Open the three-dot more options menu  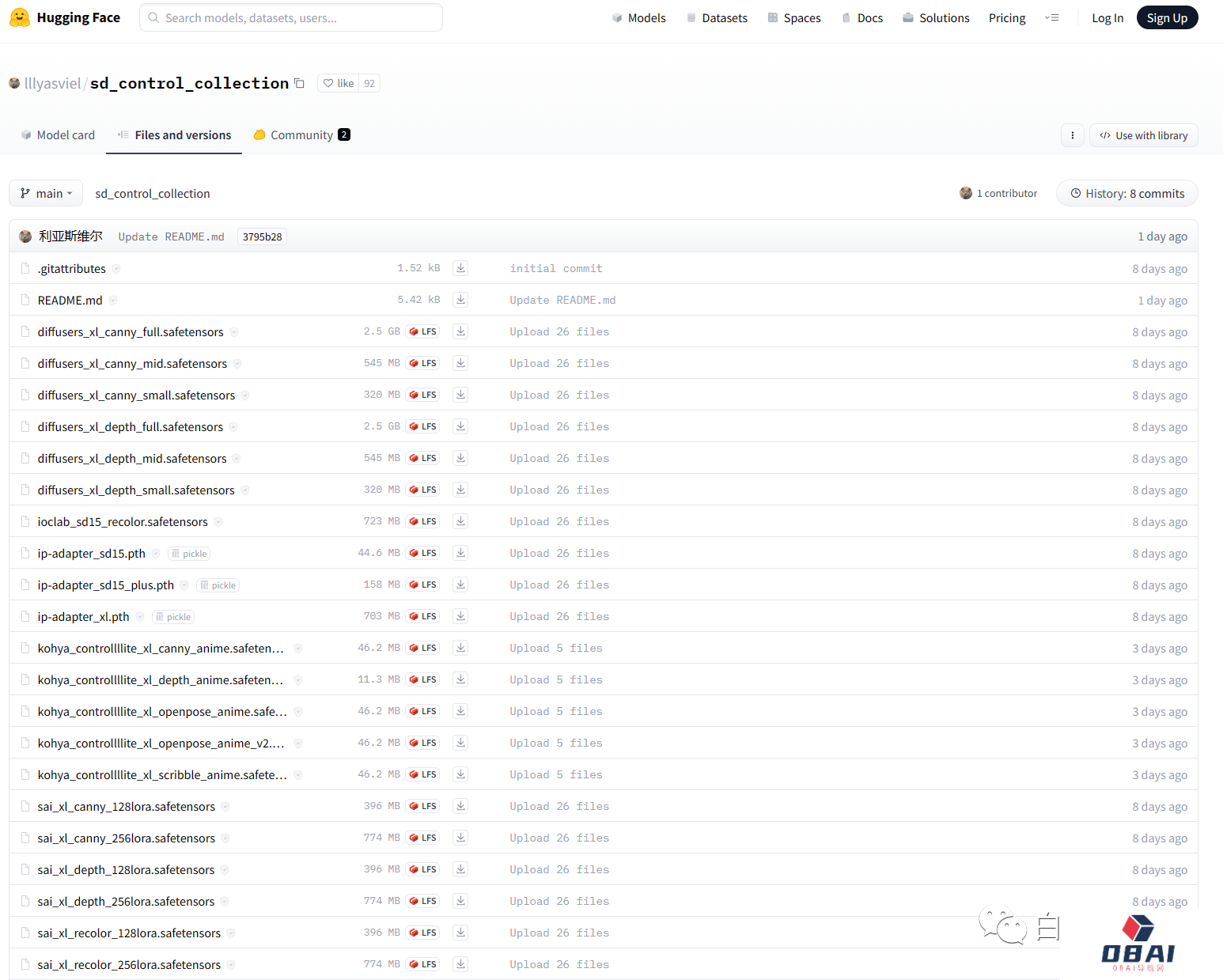1072,135
